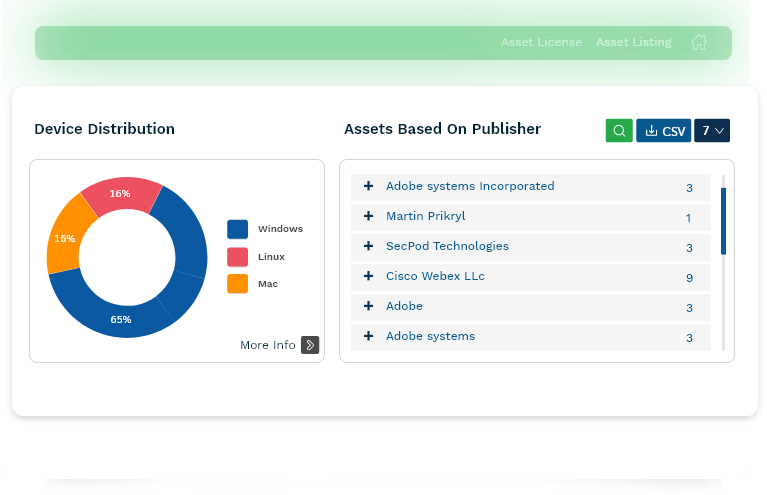
Task: Select the Adobe systems publisher name
Action: coord(430,336)
